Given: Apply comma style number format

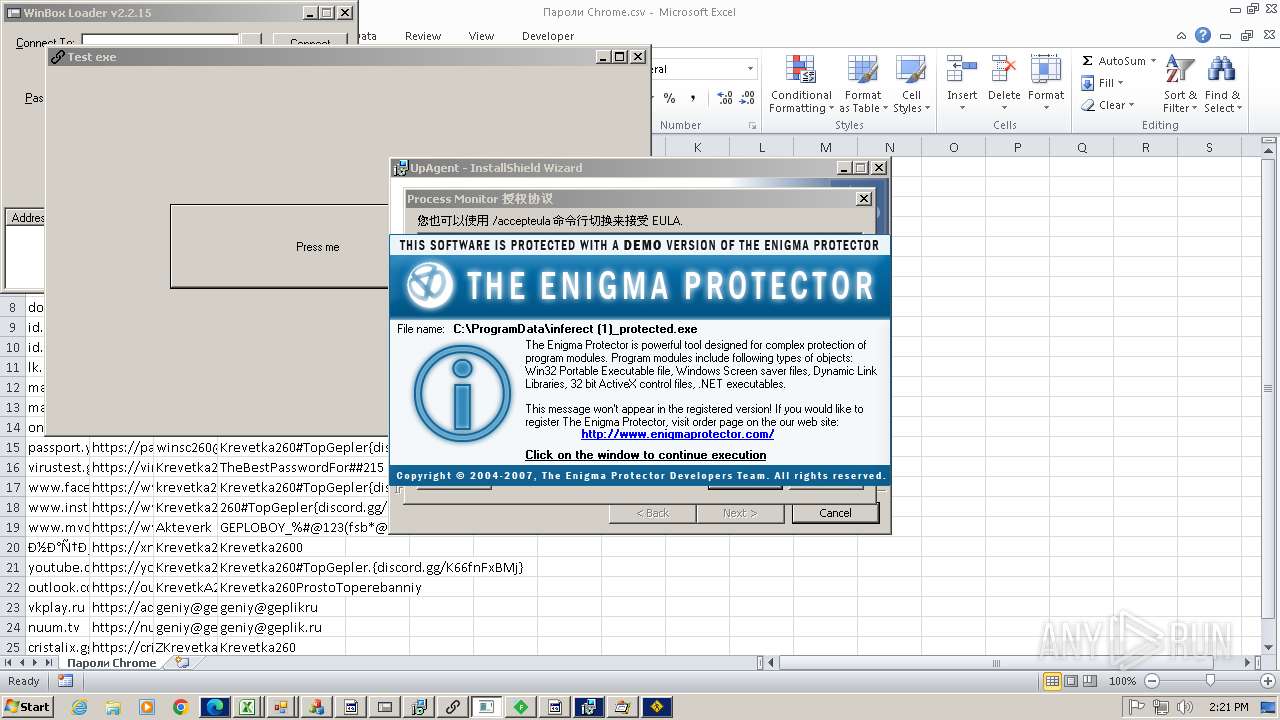Looking at the screenshot, I should coord(695,98).
